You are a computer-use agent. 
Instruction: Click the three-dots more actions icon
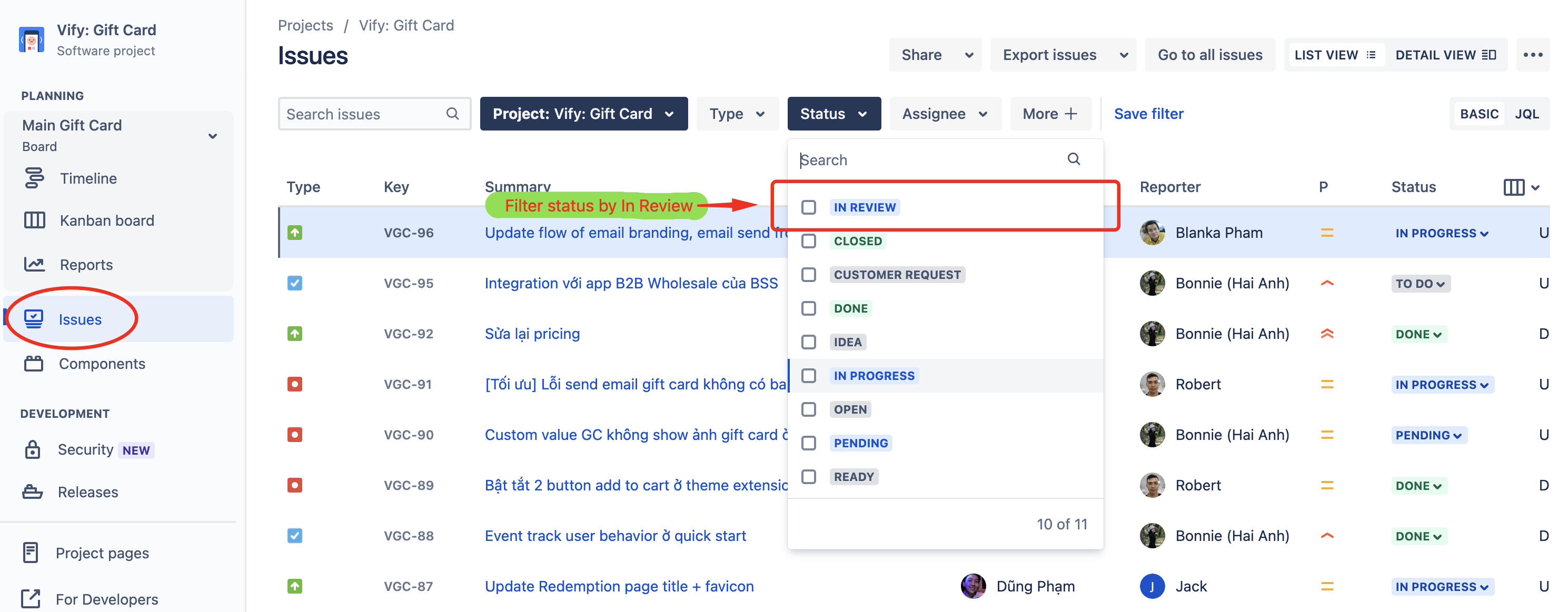point(1532,55)
